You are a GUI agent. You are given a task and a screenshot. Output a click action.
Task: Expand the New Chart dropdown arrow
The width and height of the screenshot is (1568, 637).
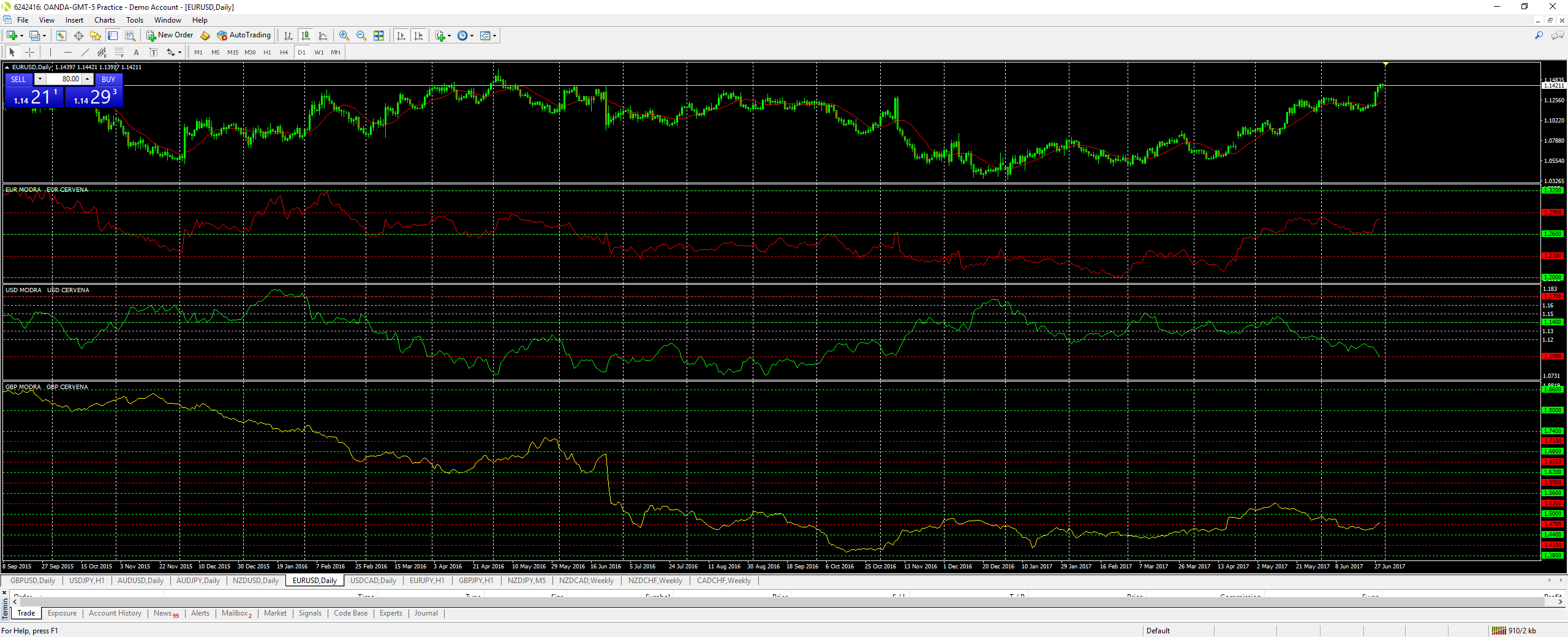[22, 36]
